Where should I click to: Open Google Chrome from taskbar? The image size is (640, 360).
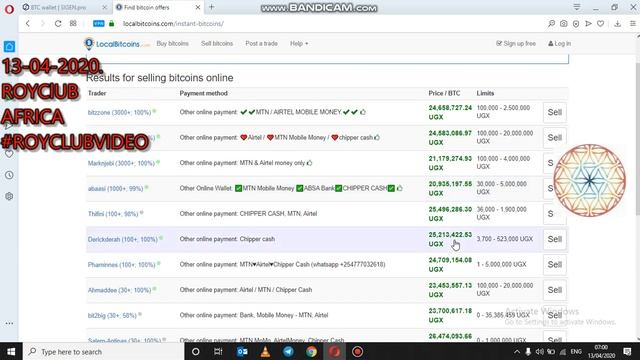[x=311, y=351]
